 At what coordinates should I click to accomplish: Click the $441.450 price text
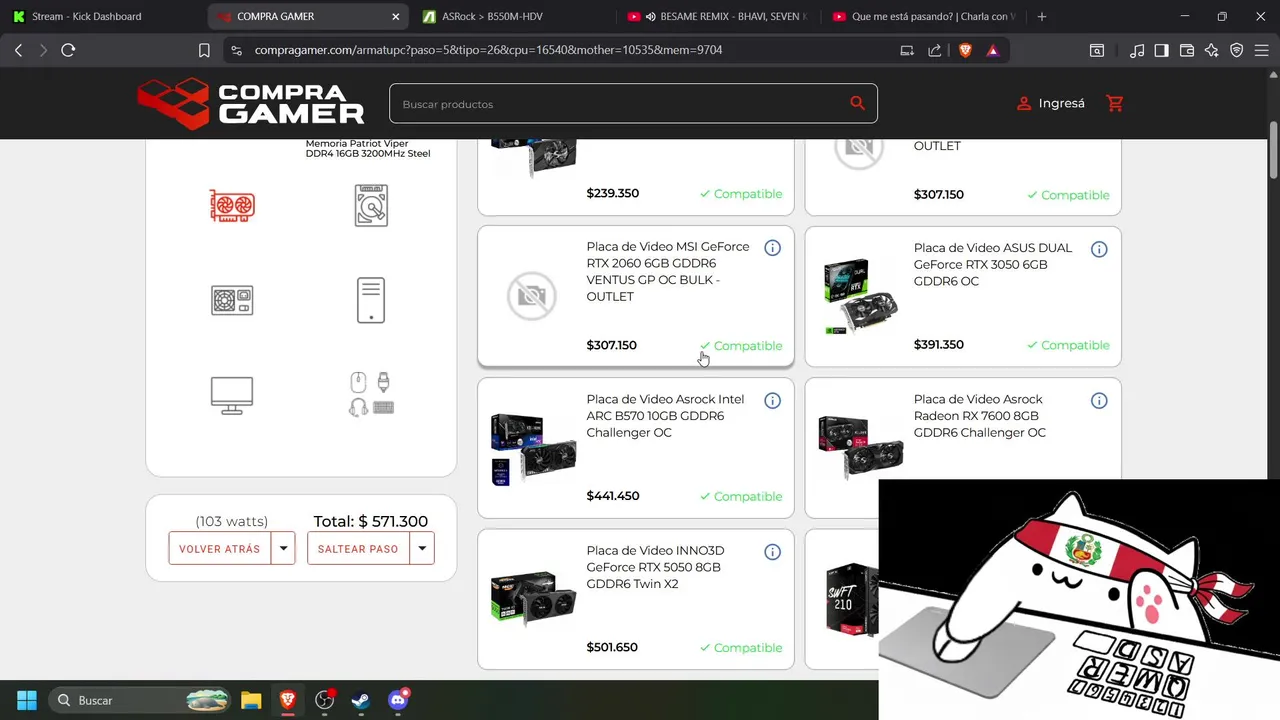pos(613,496)
